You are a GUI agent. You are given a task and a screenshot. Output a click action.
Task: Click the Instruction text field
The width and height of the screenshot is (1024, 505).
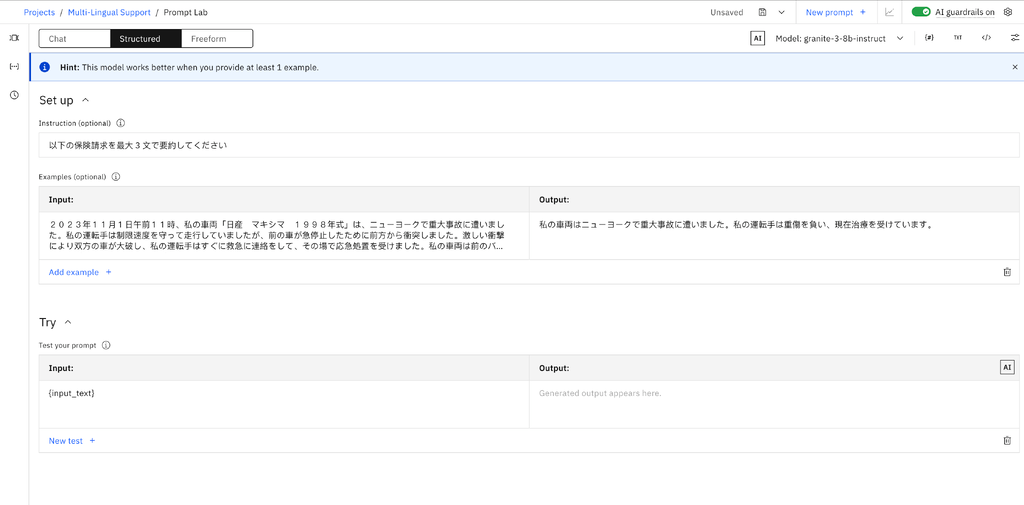(529, 146)
